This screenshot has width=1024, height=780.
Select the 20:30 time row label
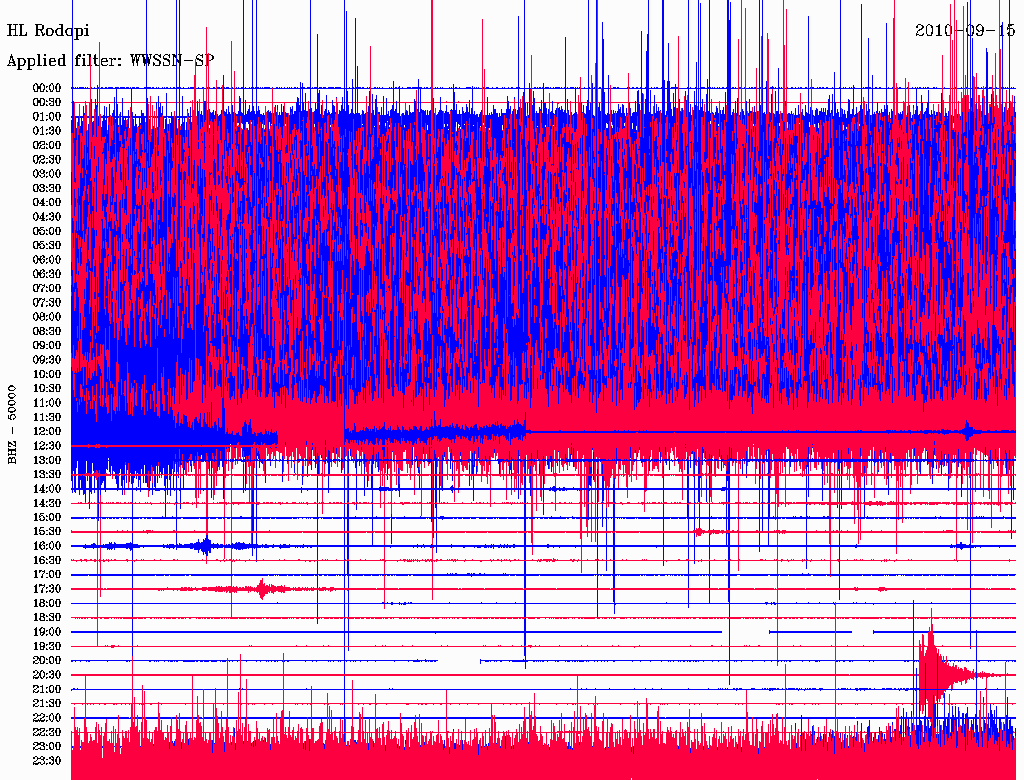pyautogui.click(x=47, y=675)
